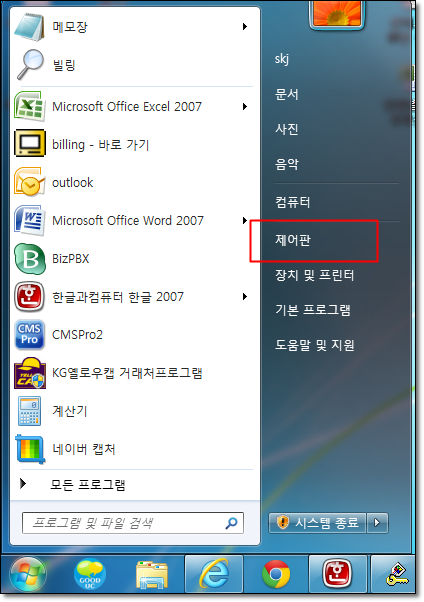Click the '네이버 캡처' label
Viewport: 424px width, 602px height.
pos(83,449)
